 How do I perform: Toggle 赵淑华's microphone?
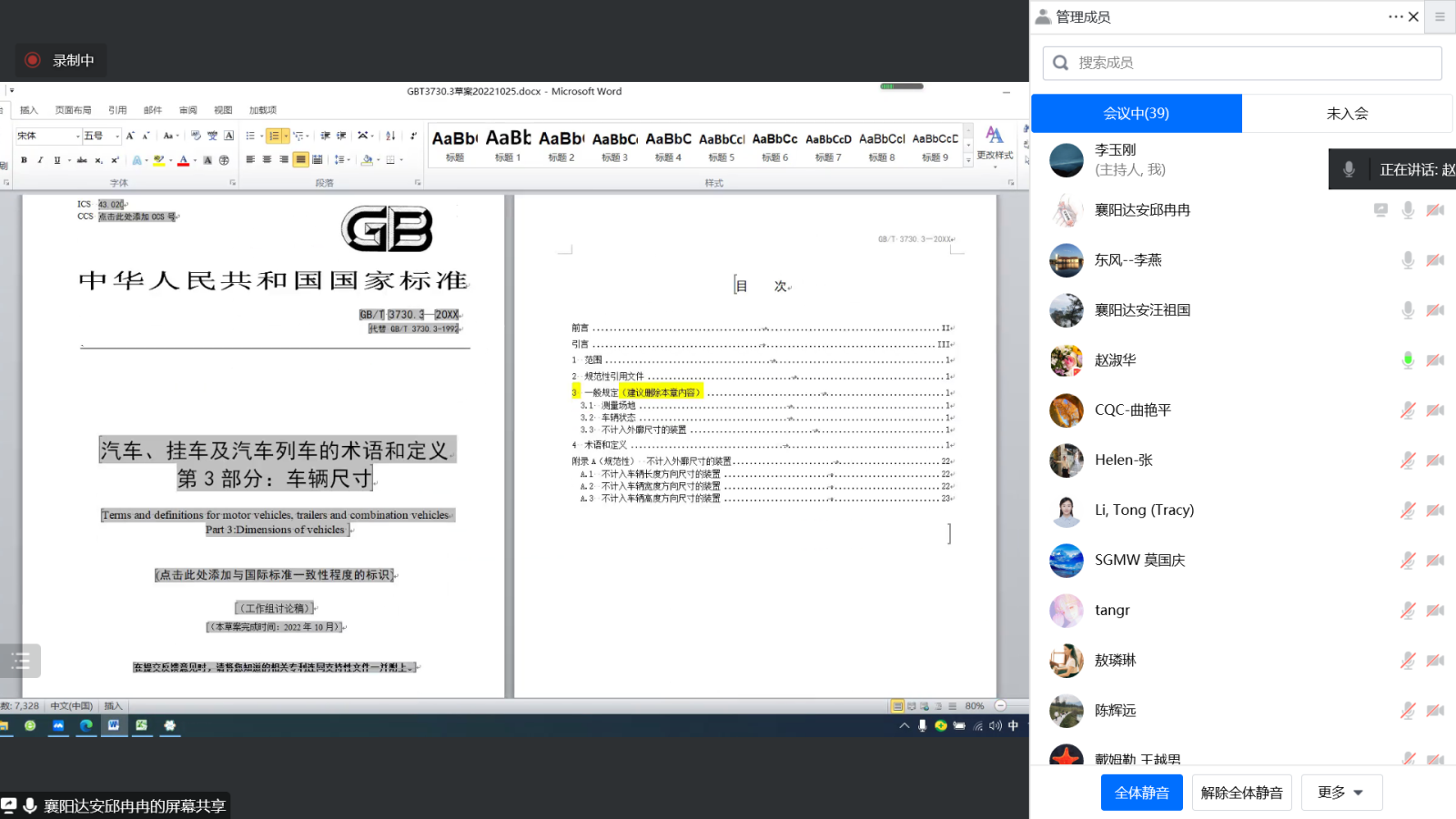coord(1407,360)
